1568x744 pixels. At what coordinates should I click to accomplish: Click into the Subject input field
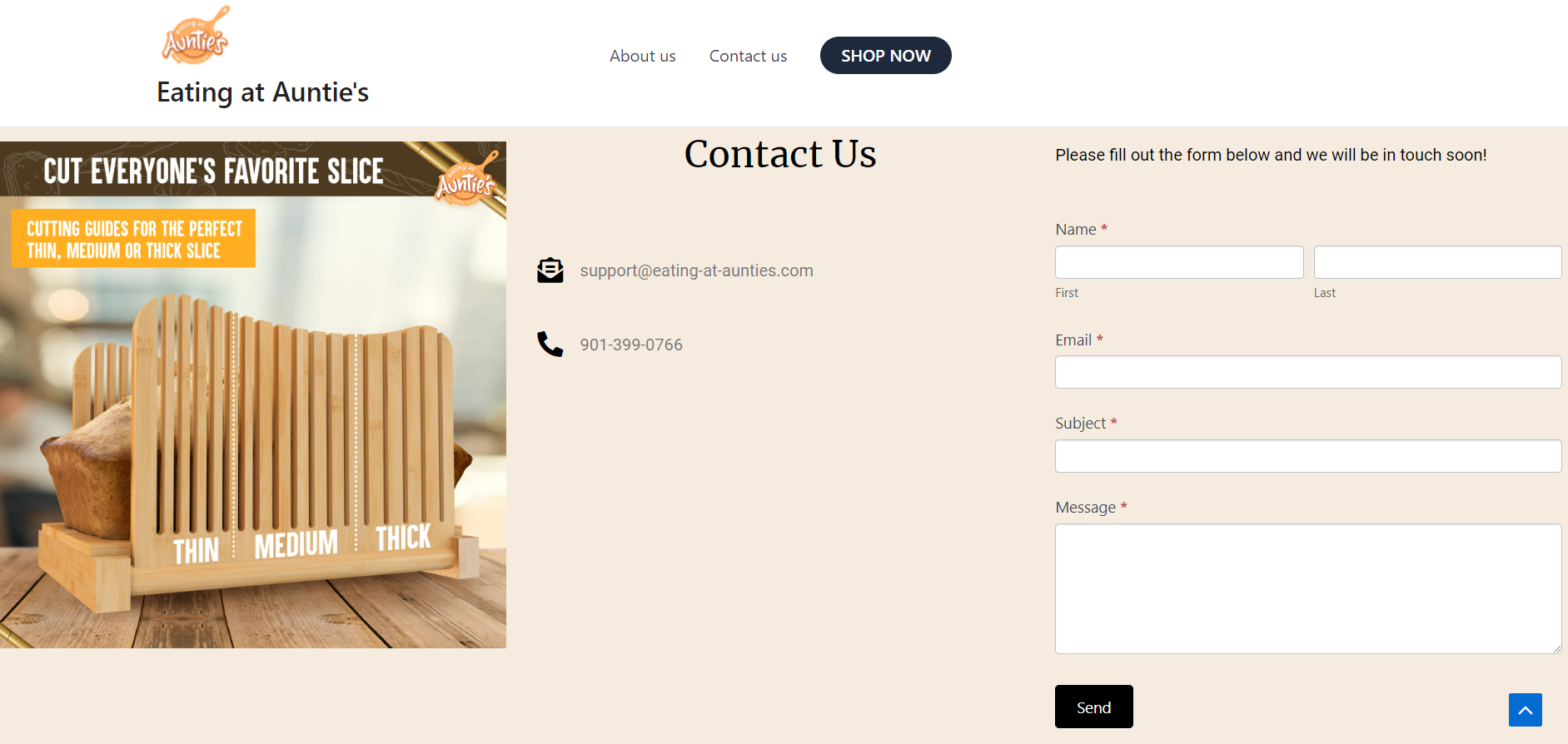pyautogui.click(x=1308, y=456)
